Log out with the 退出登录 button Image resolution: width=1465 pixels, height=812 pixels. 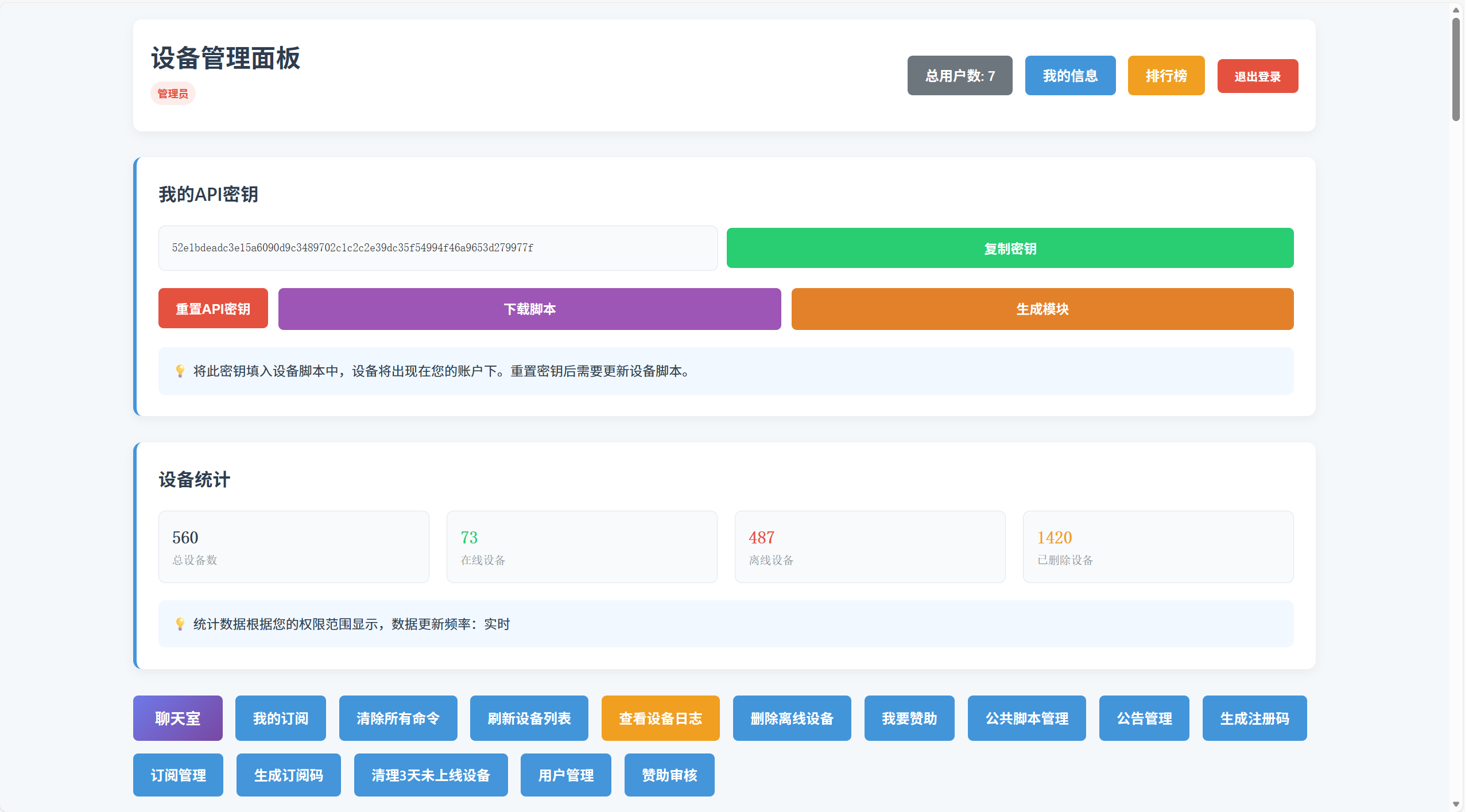click(1257, 76)
